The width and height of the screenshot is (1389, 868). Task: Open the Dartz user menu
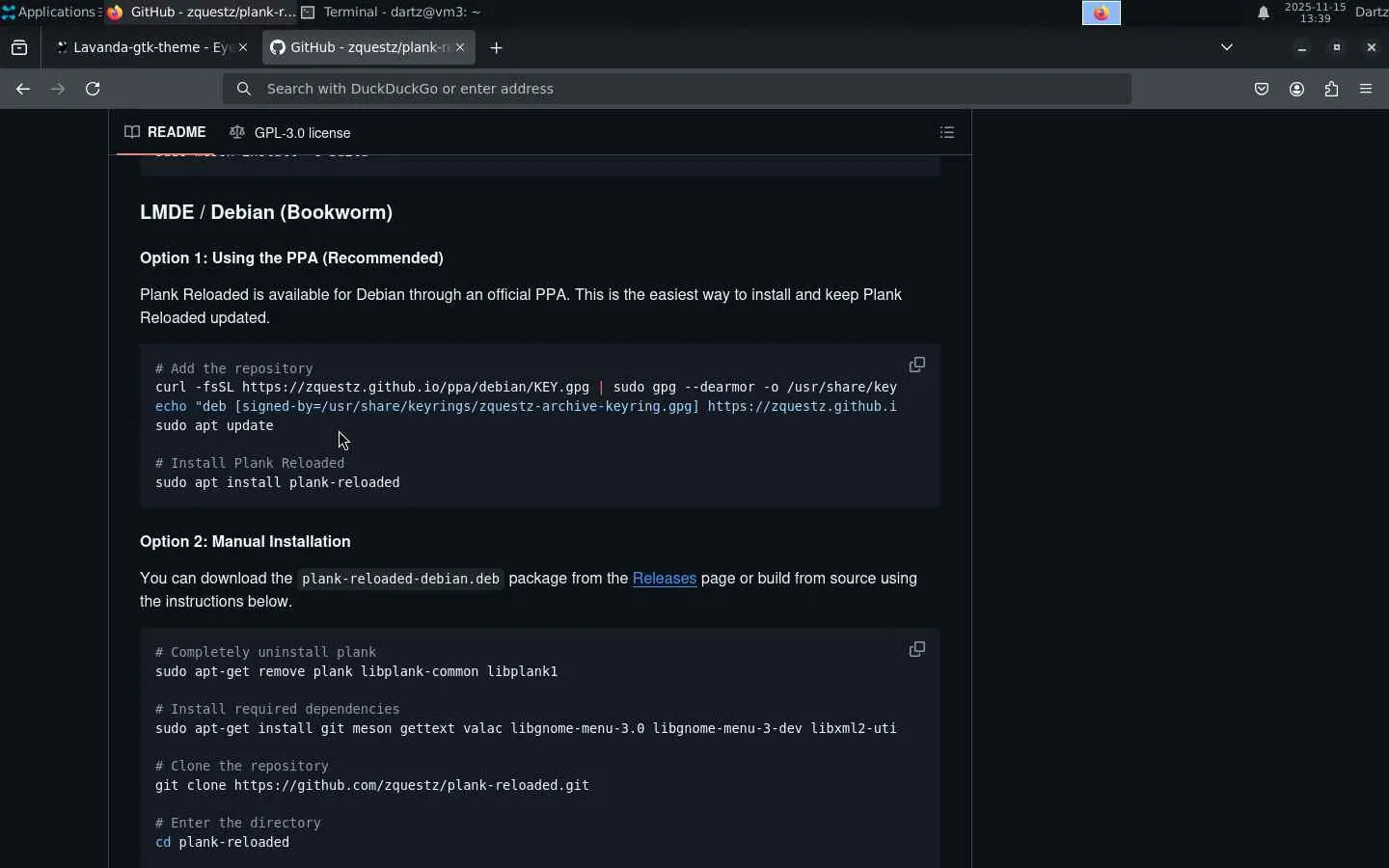coord(1372,13)
